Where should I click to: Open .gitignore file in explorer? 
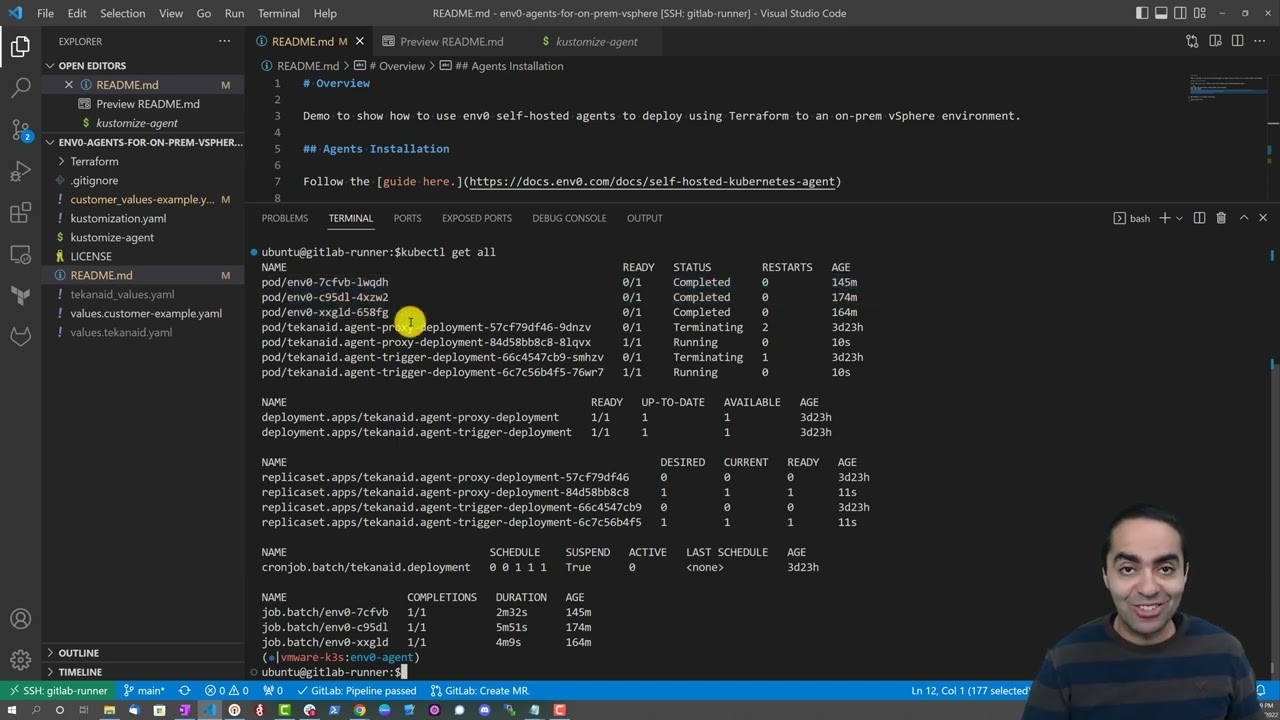click(94, 180)
